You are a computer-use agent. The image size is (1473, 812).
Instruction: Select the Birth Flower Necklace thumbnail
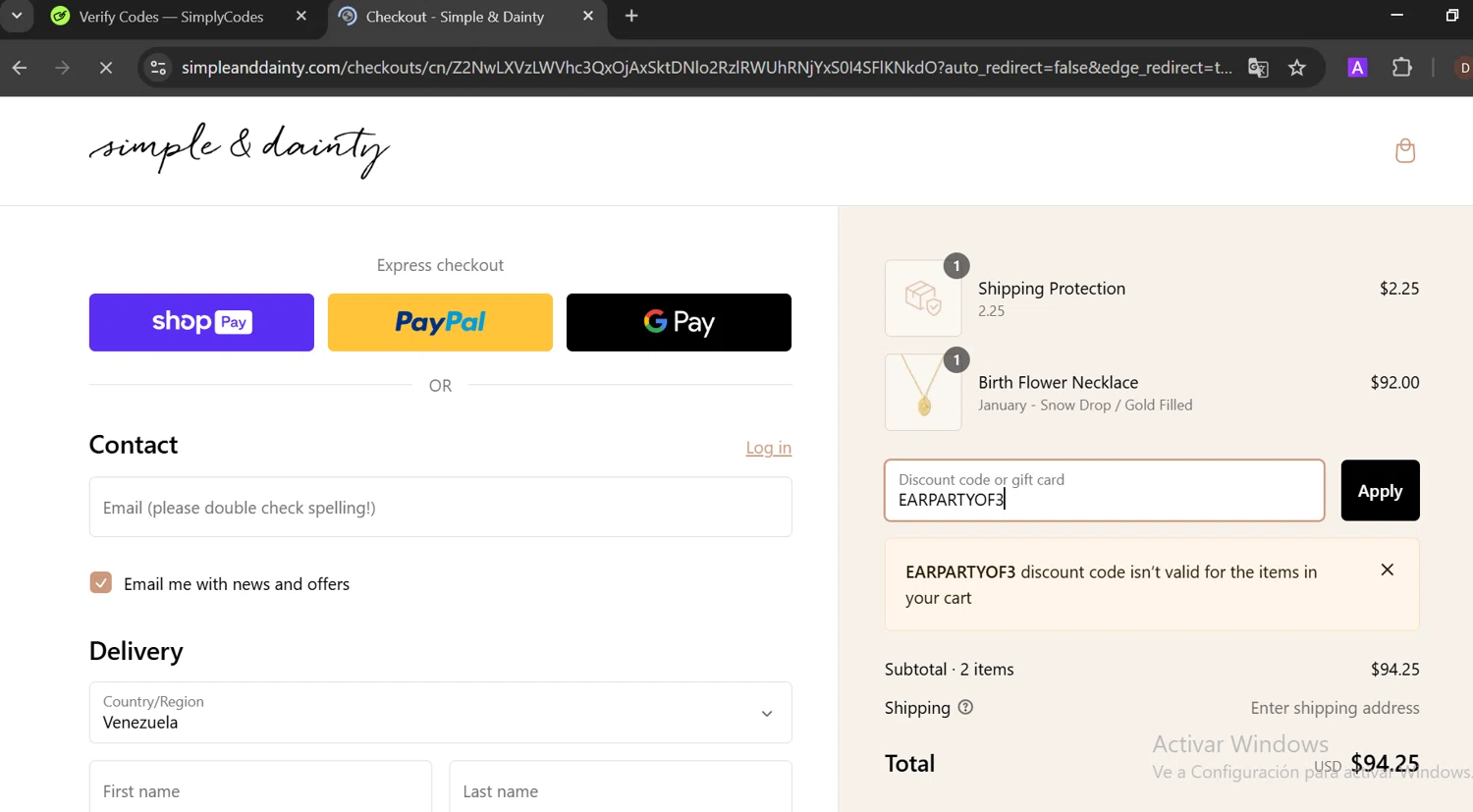pos(923,392)
